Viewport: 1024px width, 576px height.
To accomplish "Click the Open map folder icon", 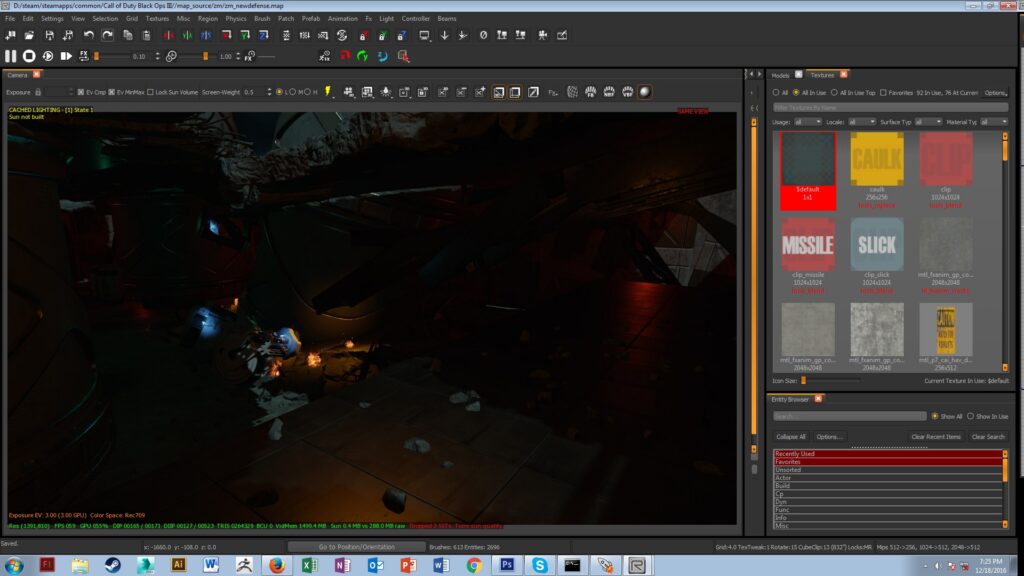I will point(29,35).
